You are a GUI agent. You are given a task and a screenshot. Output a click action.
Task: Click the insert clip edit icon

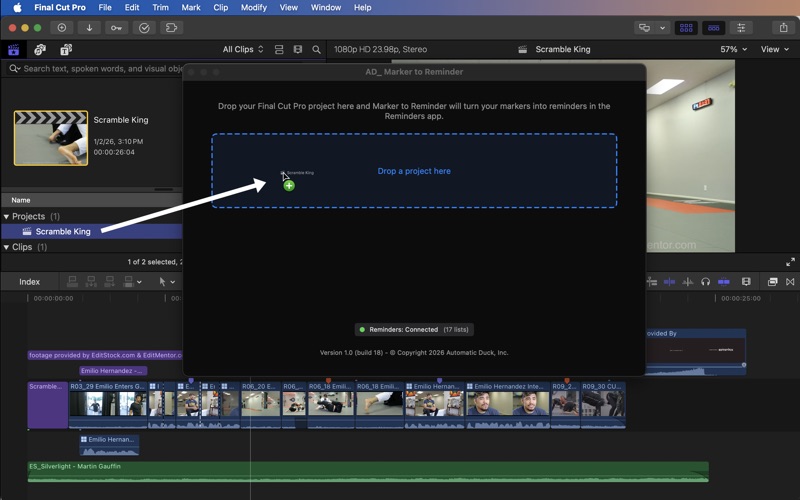91,281
